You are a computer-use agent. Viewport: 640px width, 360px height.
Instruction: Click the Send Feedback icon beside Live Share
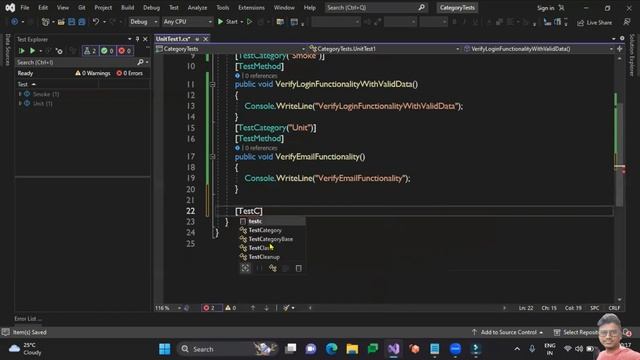pyautogui.click(x=627, y=22)
